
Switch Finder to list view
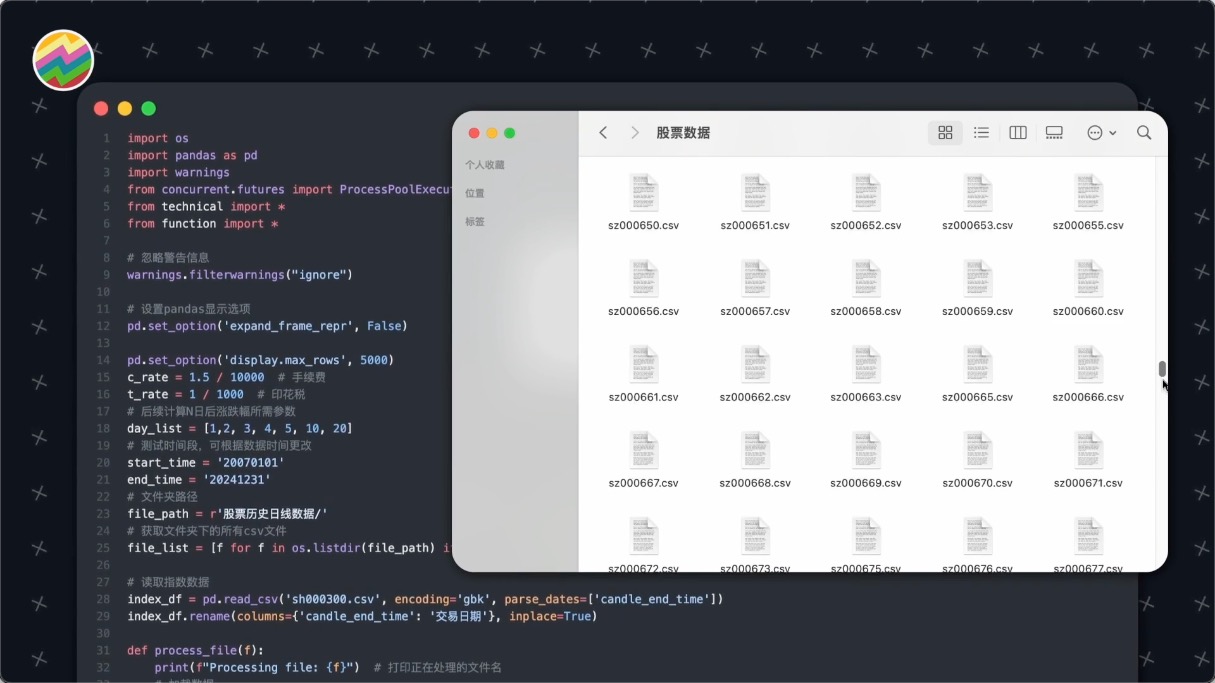pyautogui.click(x=981, y=133)
